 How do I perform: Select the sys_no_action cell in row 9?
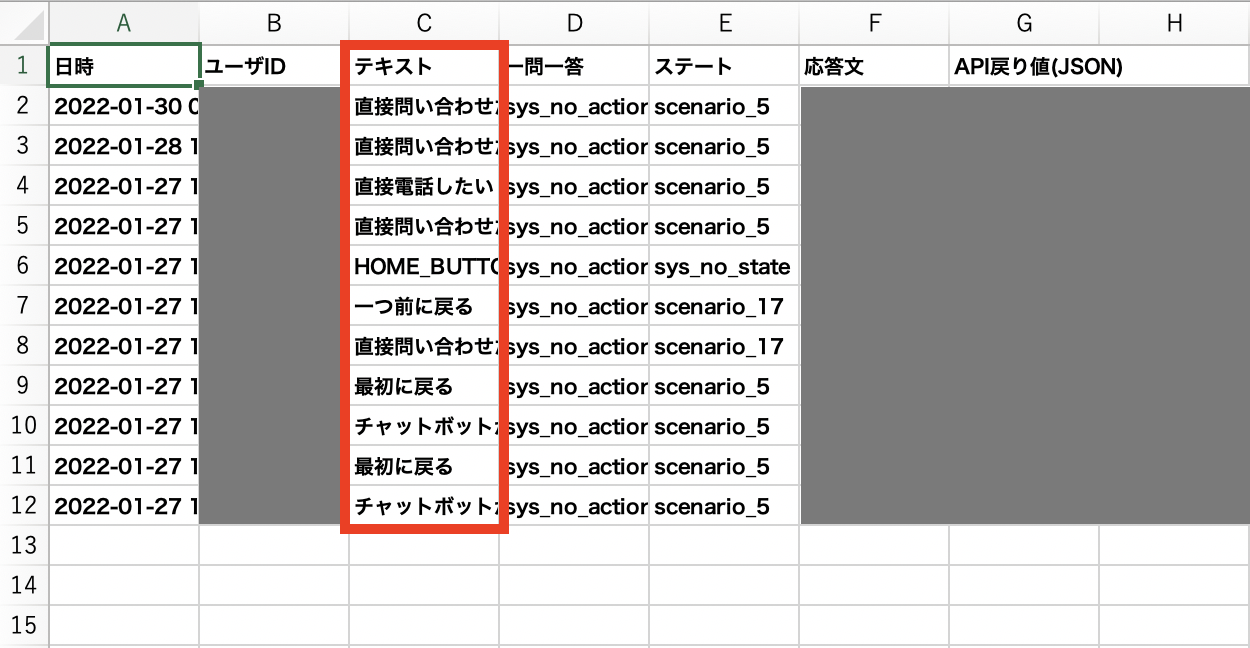click(574, 386)
